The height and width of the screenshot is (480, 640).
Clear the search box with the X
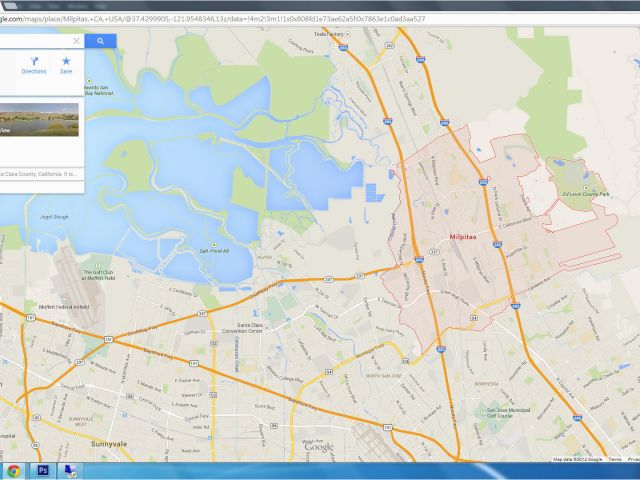pyautogui.click(x=76, y=41)
